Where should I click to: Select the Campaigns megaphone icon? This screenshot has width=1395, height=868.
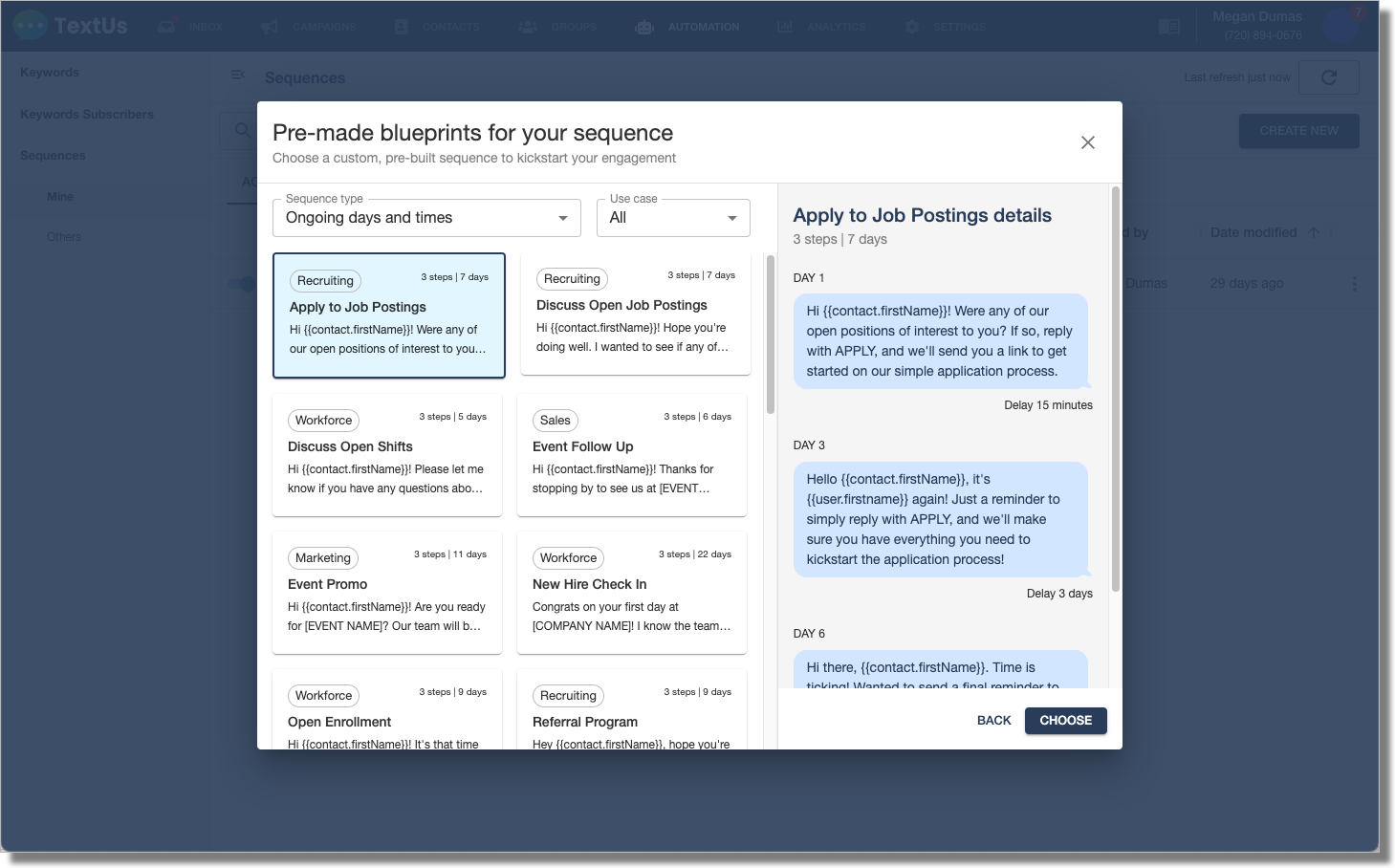(268, 26)
